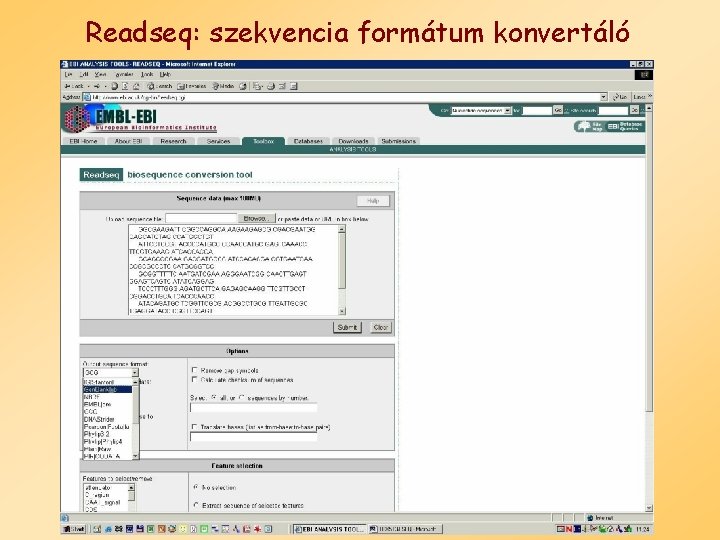Image resolution: width=720 pixels, height=540 pixels.
Task: Switch to the EBI Home tab
Action: [83, 141]
